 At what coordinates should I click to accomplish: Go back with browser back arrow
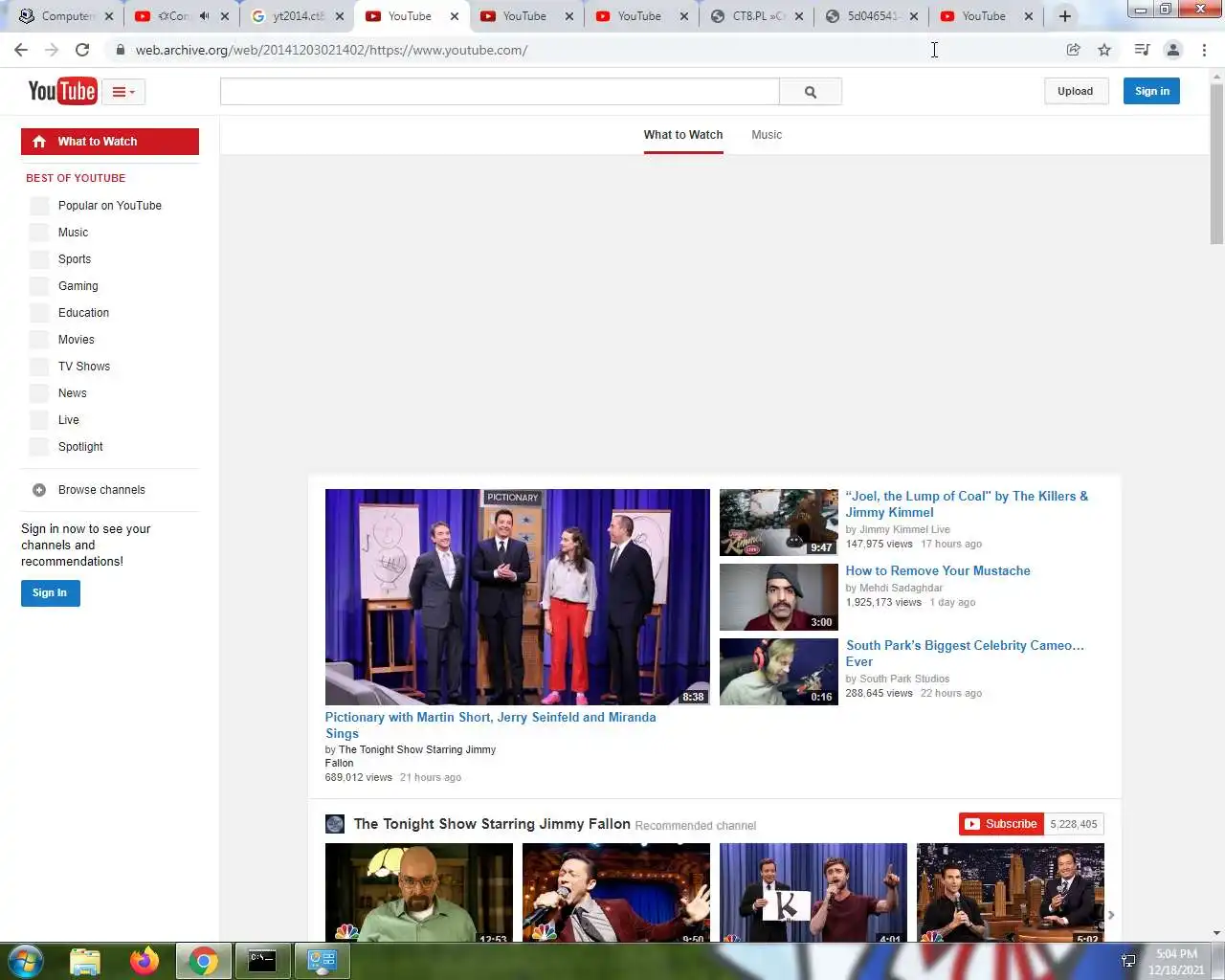tap(21, 50)
